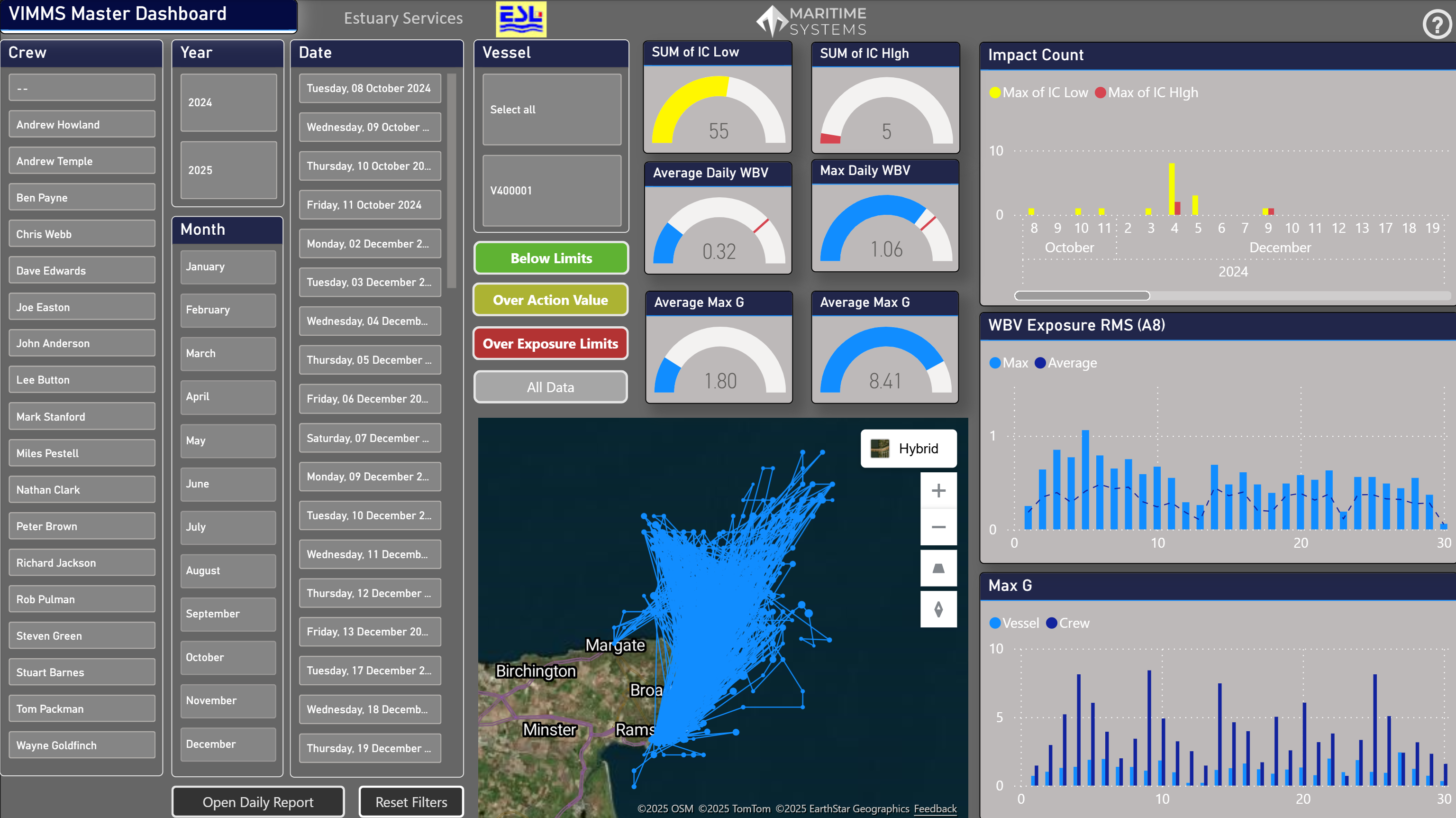Click the Vessel legend marker in Max G
Image resolution: width=1456 pixels, height=818 pixels.
click(995, 623)
